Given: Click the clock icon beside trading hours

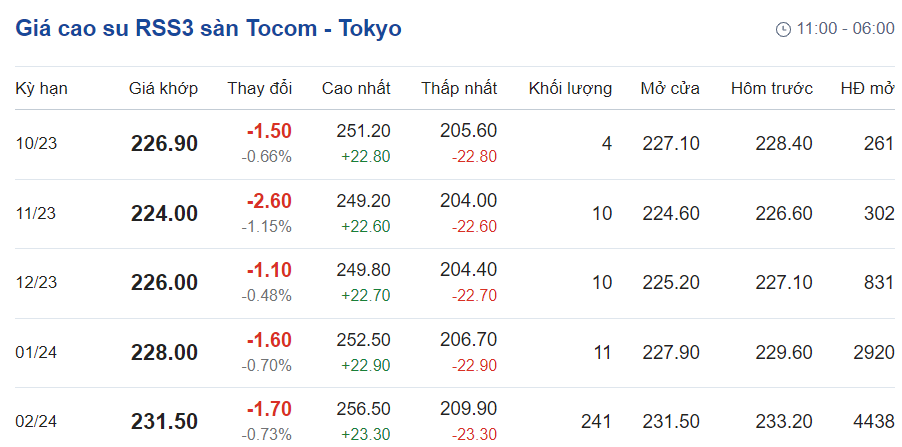Looking at the screenshot, I should (783, 29).
